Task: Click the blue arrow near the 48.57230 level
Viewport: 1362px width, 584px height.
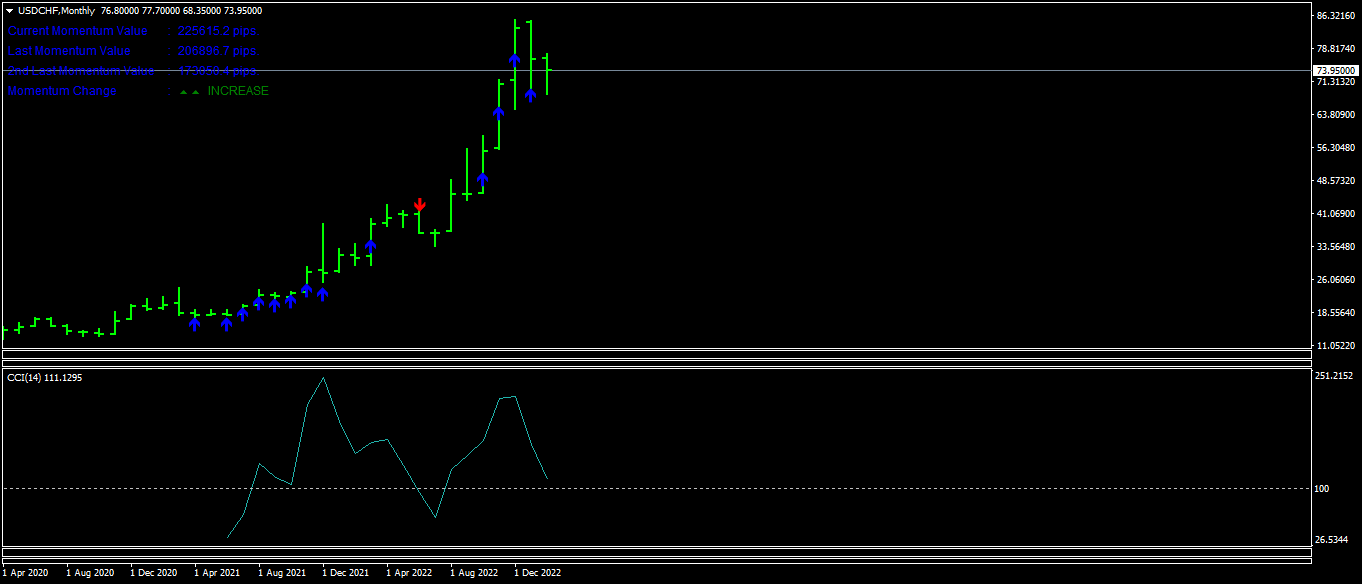Action: (x=482, y=180)
